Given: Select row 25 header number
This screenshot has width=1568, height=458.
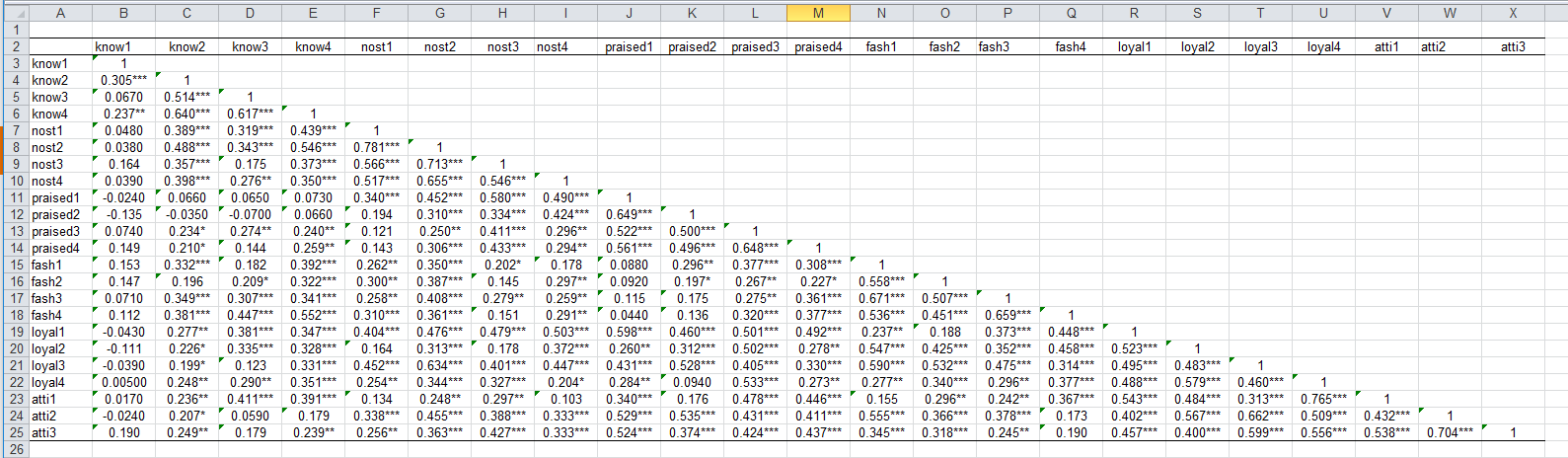Looking at the screenshot, I should [x=15, y=432].
